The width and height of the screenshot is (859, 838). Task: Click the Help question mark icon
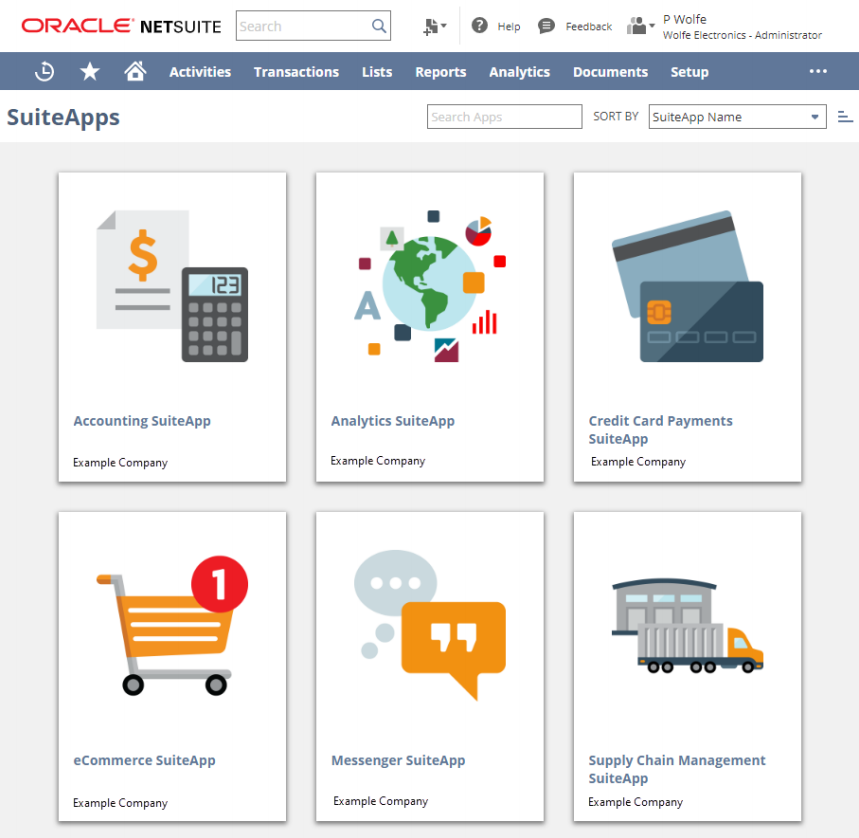(x=480, y=26)
